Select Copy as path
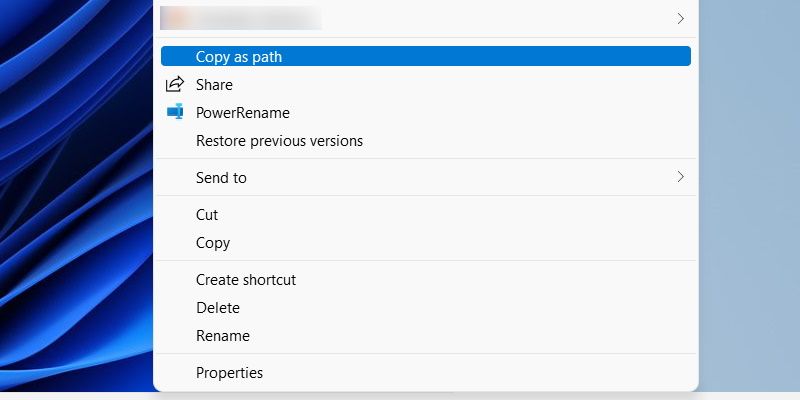Image resolution: width=800 pixels, height=400 pixels. pos(426,56)
